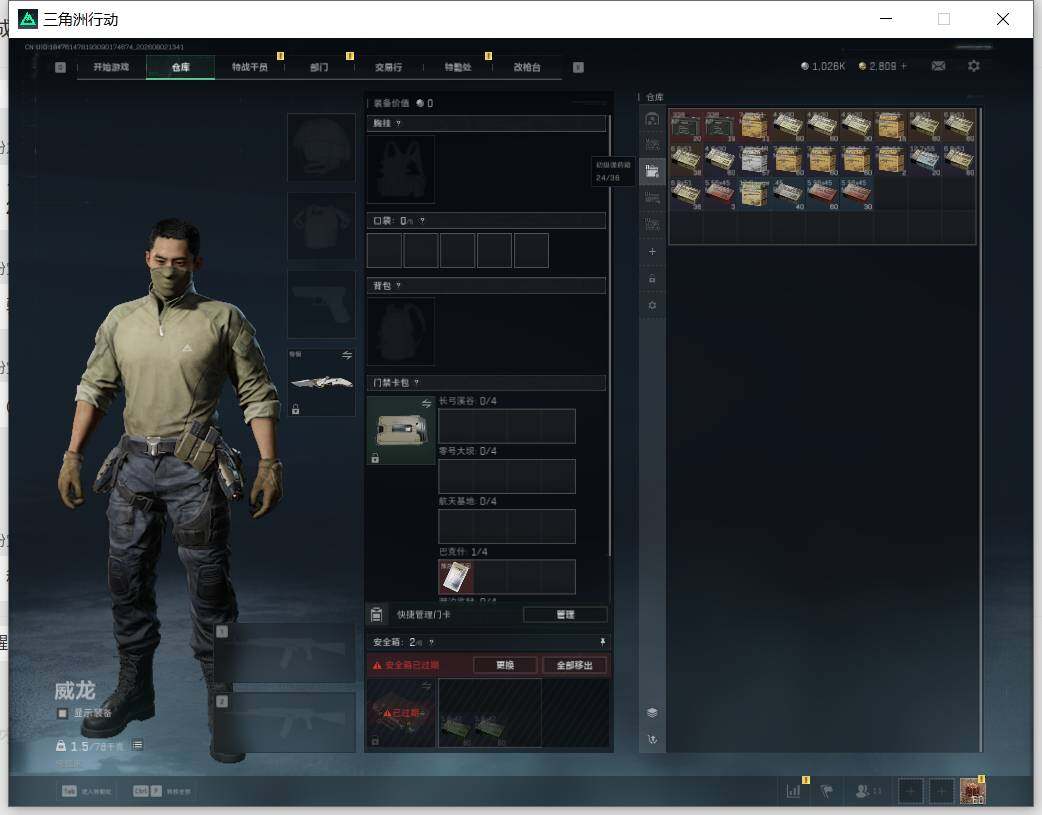This screenshot has width=1042, height=815.
Task: Select primary weapon slot 1
Action: coord(285,652)
